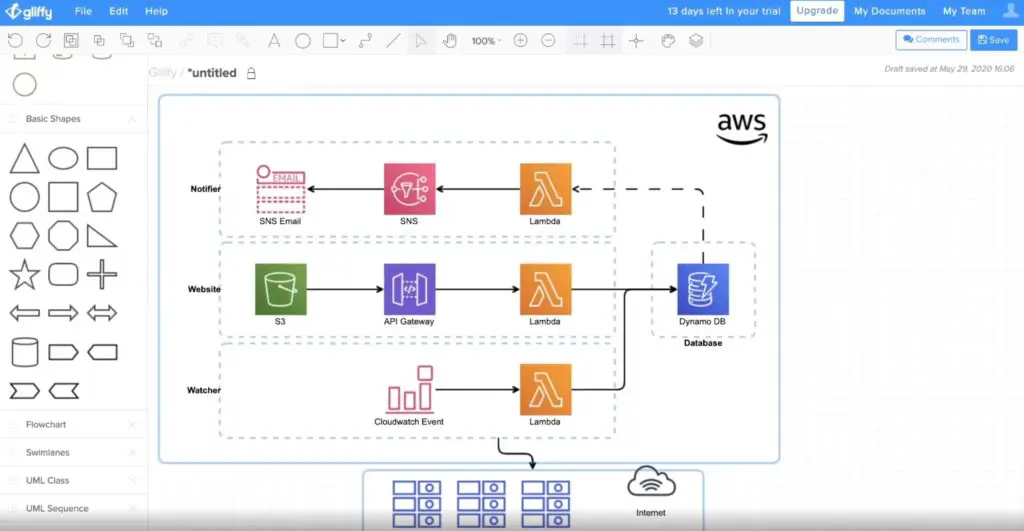1024x531 pixels.
Task: Open the File menu
Action: pos(83,11)
